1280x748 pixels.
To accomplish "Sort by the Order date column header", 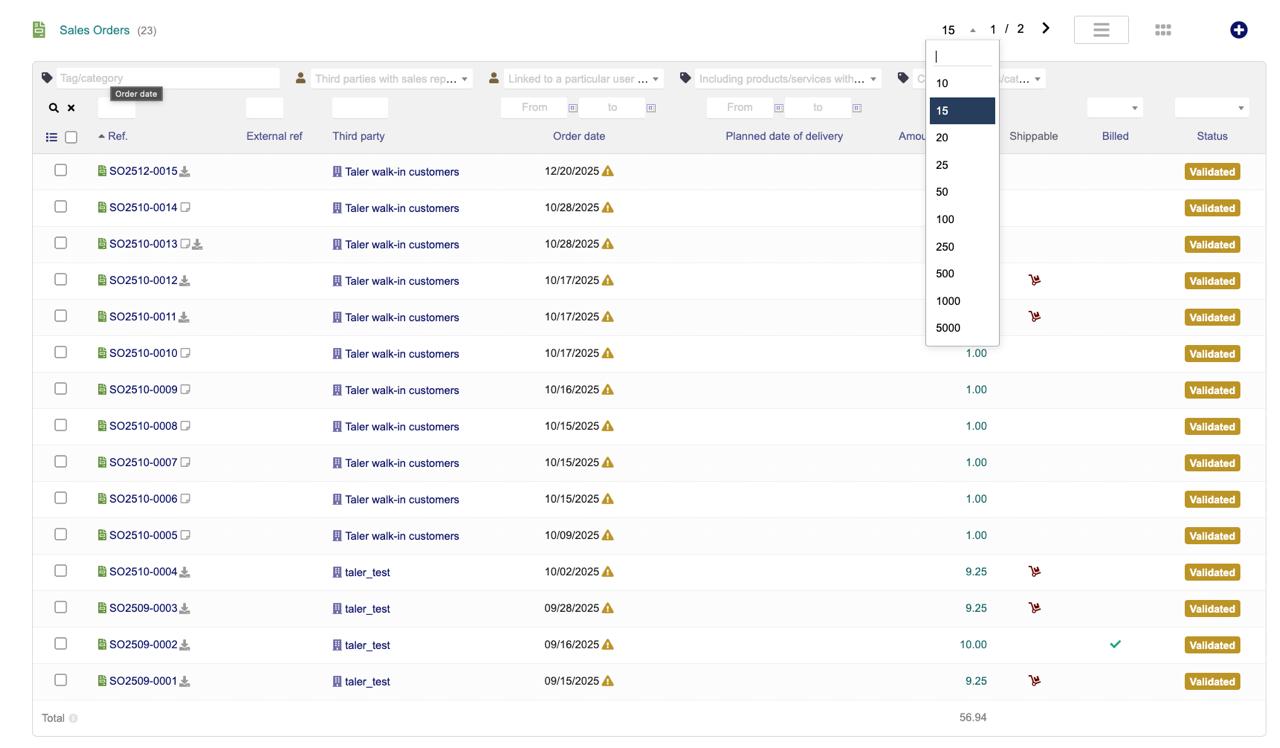I will coord(579,136).
